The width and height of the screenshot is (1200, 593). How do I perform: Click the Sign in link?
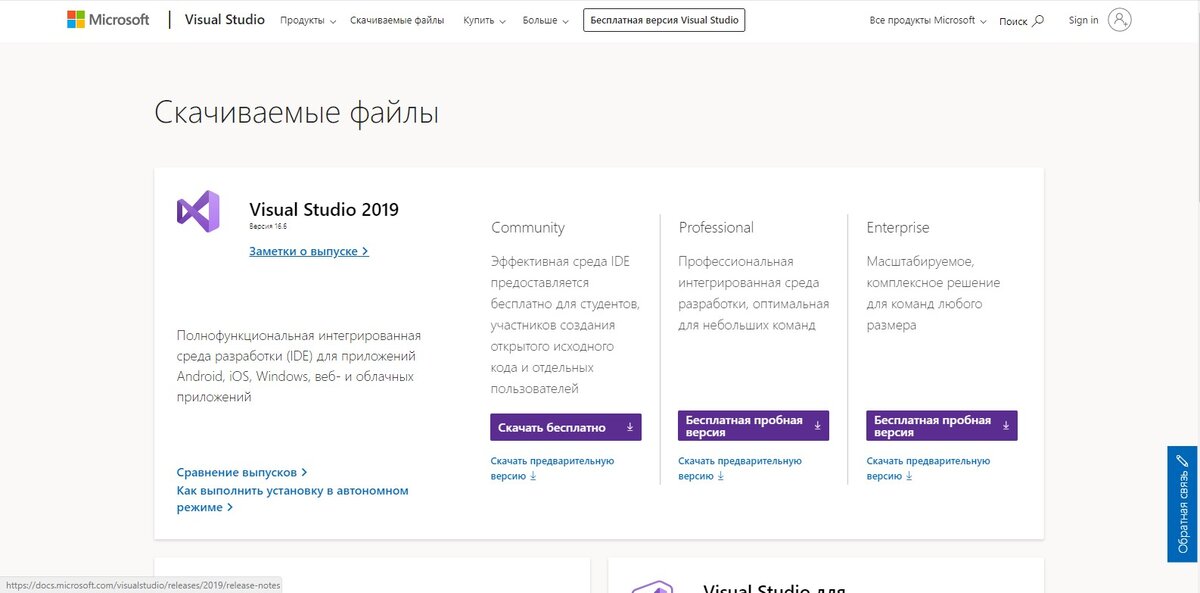click(x=1083, y=20)
